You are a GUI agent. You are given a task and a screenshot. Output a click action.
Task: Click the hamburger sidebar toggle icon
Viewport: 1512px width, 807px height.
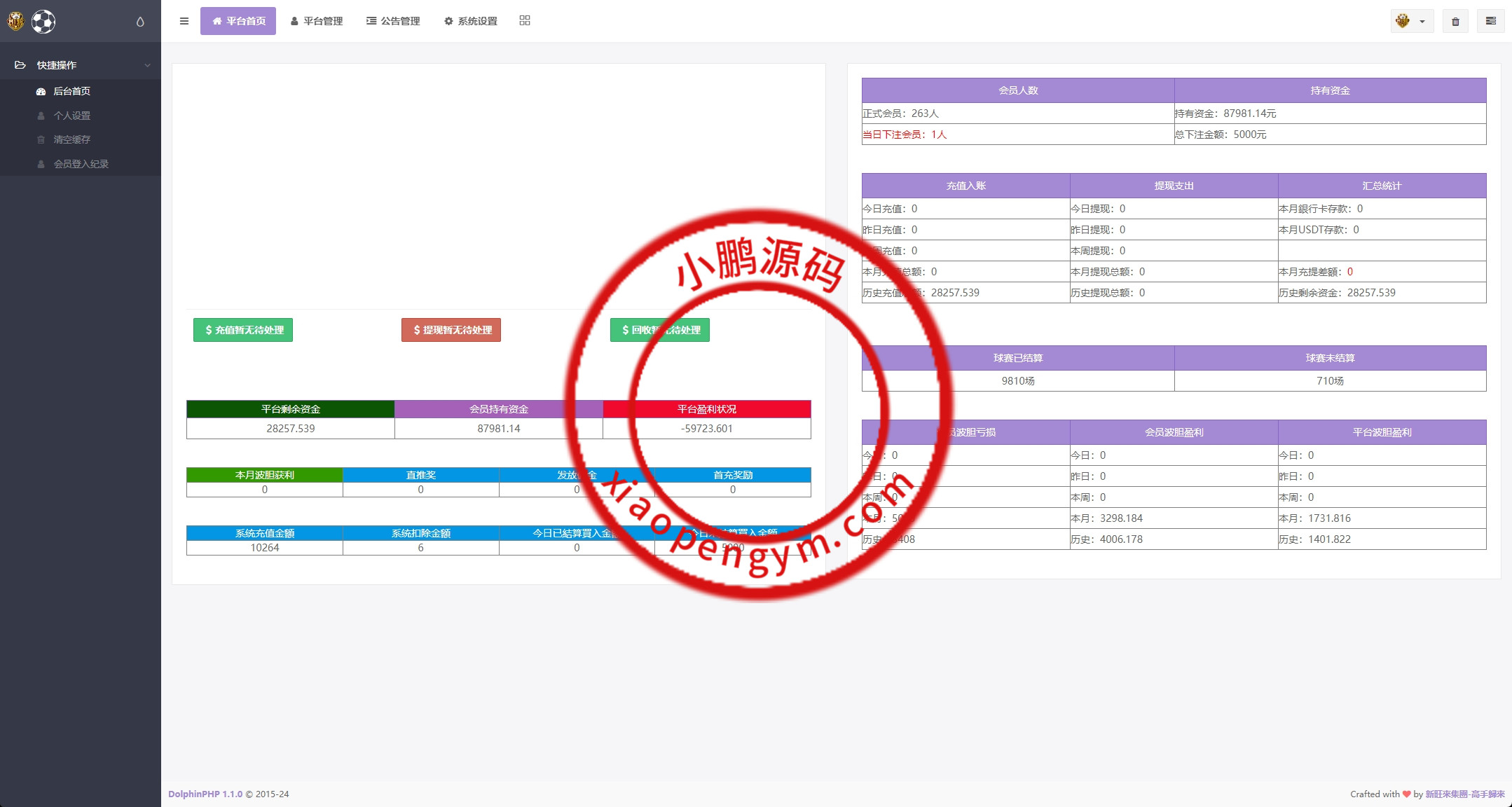tap(184, 21)
